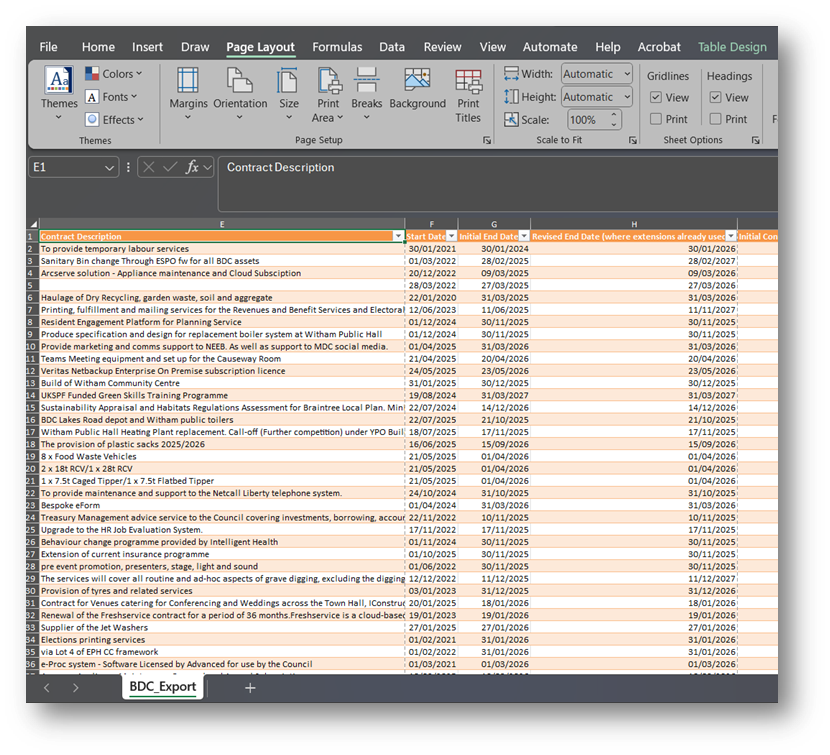
Task: Open the Orientation options
Action: (x=240, y=90)
